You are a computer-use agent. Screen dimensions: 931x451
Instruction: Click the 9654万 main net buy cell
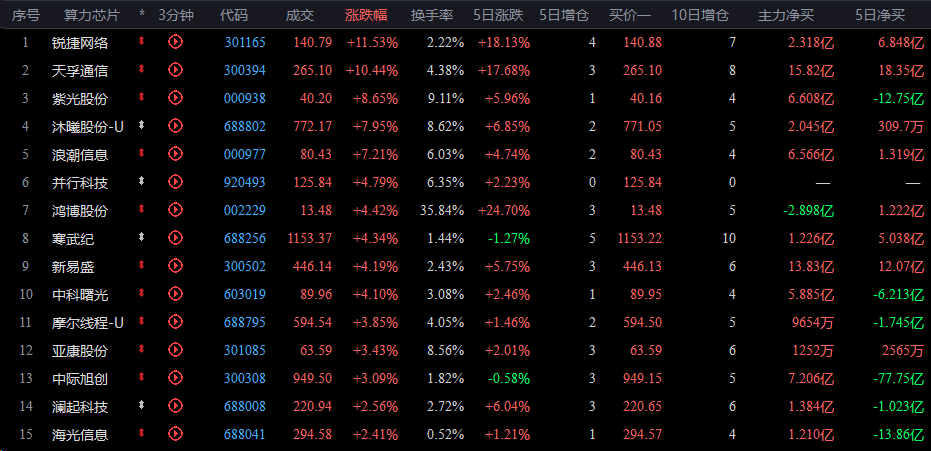pyautogui.click(x=813, y=322)
